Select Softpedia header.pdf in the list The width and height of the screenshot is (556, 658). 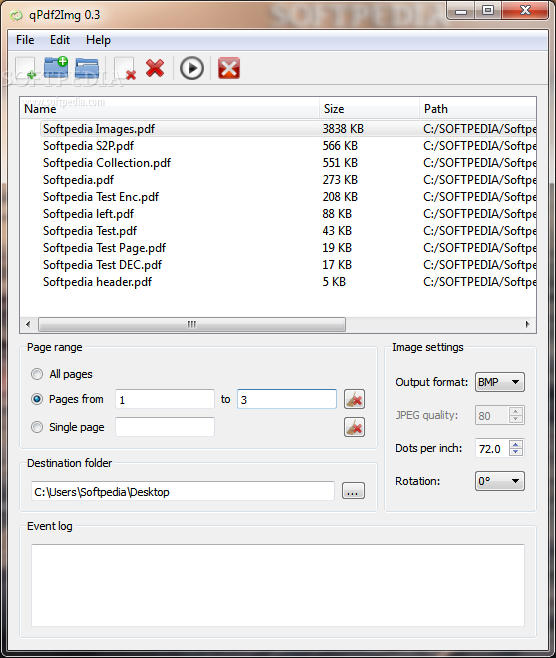point(97,282)
